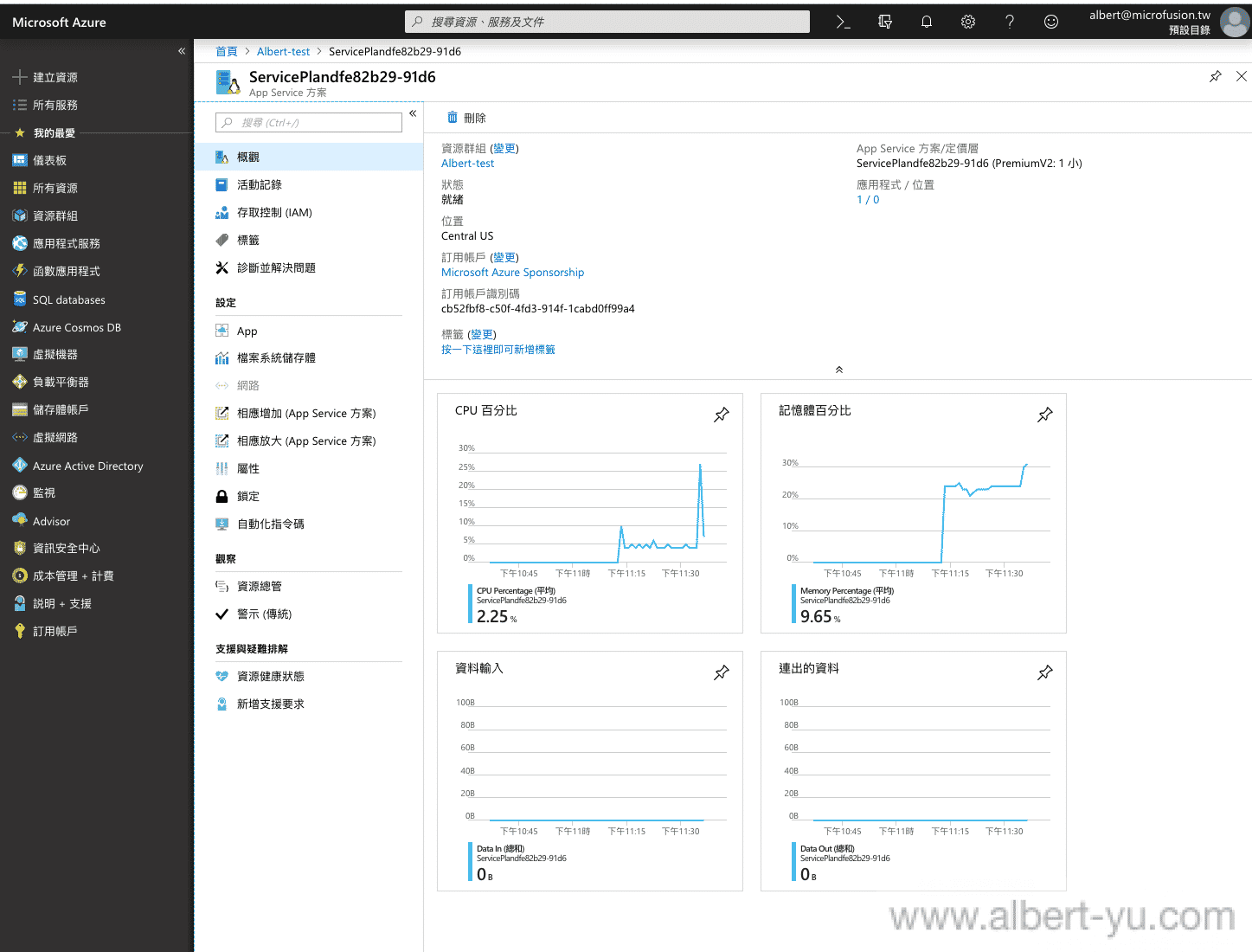Select 屬性 menu item
Screen dimensions: 1252x952
[309, 468]
